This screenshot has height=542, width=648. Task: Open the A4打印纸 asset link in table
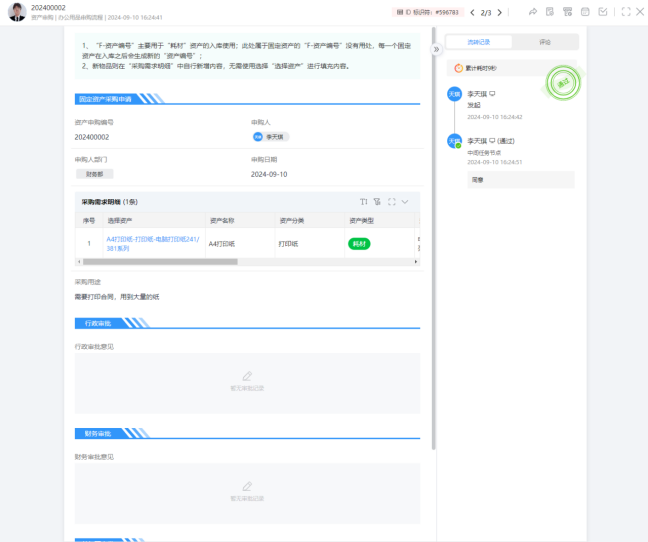pos(152,243)
